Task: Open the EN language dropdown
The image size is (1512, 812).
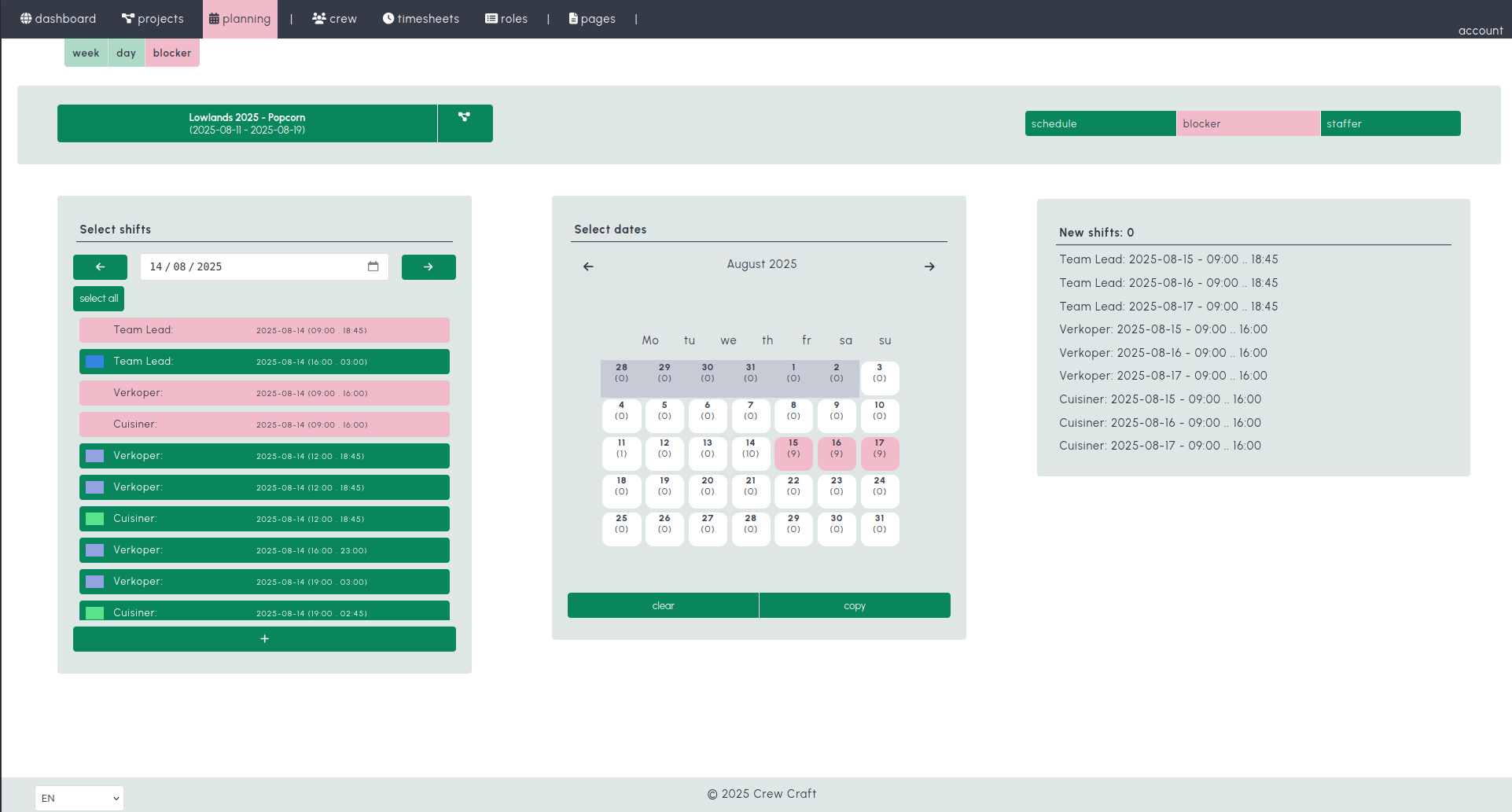Action: tap(79, 798)
